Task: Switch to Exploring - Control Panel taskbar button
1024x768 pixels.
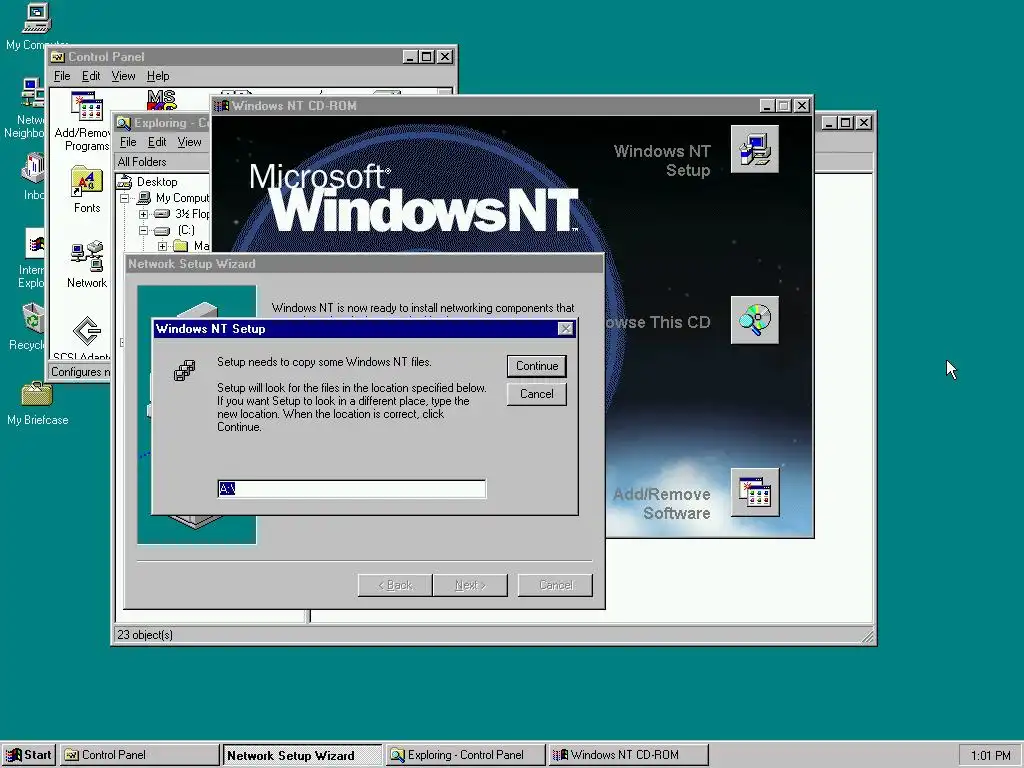Action: point(465,755)
